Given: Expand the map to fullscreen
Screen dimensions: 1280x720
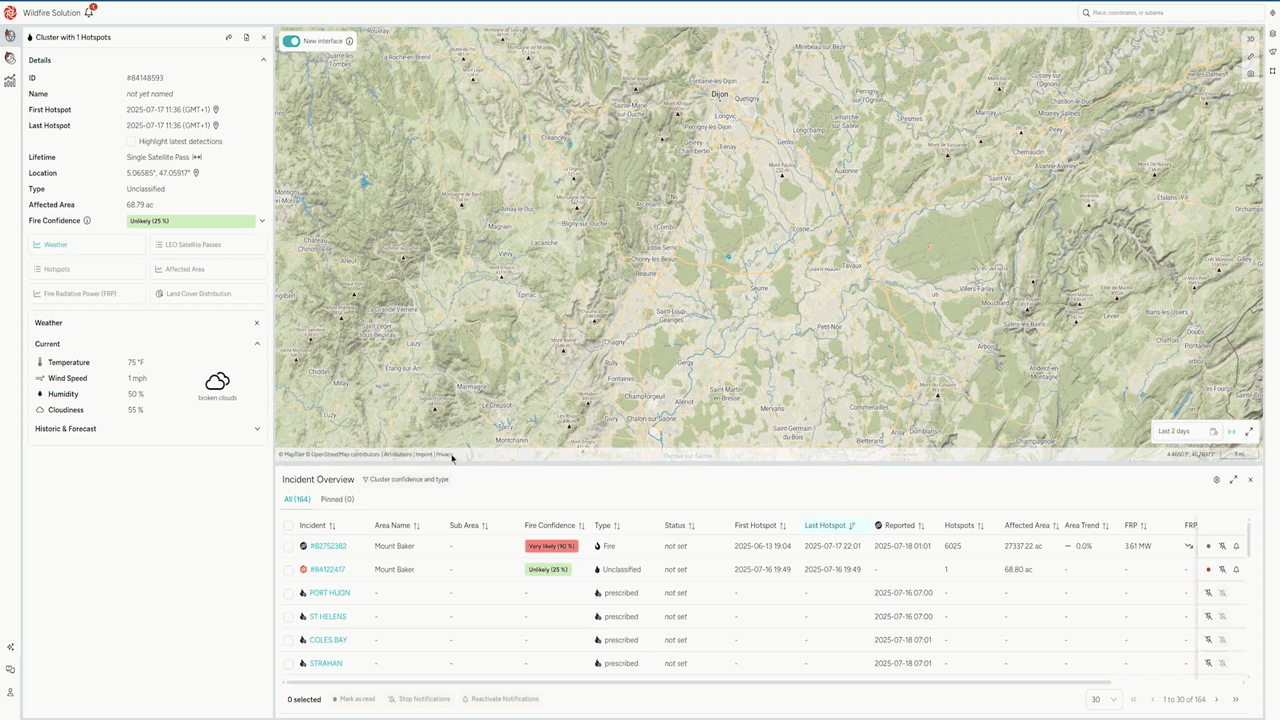Looking at the screenshot, I should click(1248, 431).
